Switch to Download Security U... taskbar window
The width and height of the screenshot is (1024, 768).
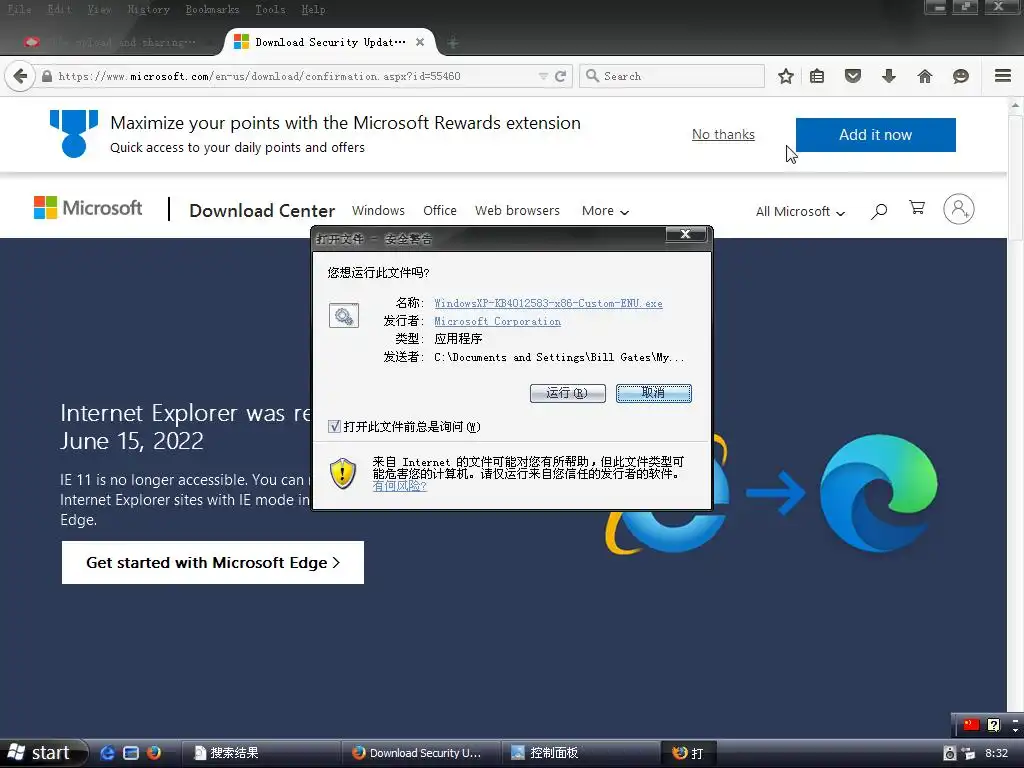tap(421, 753)
